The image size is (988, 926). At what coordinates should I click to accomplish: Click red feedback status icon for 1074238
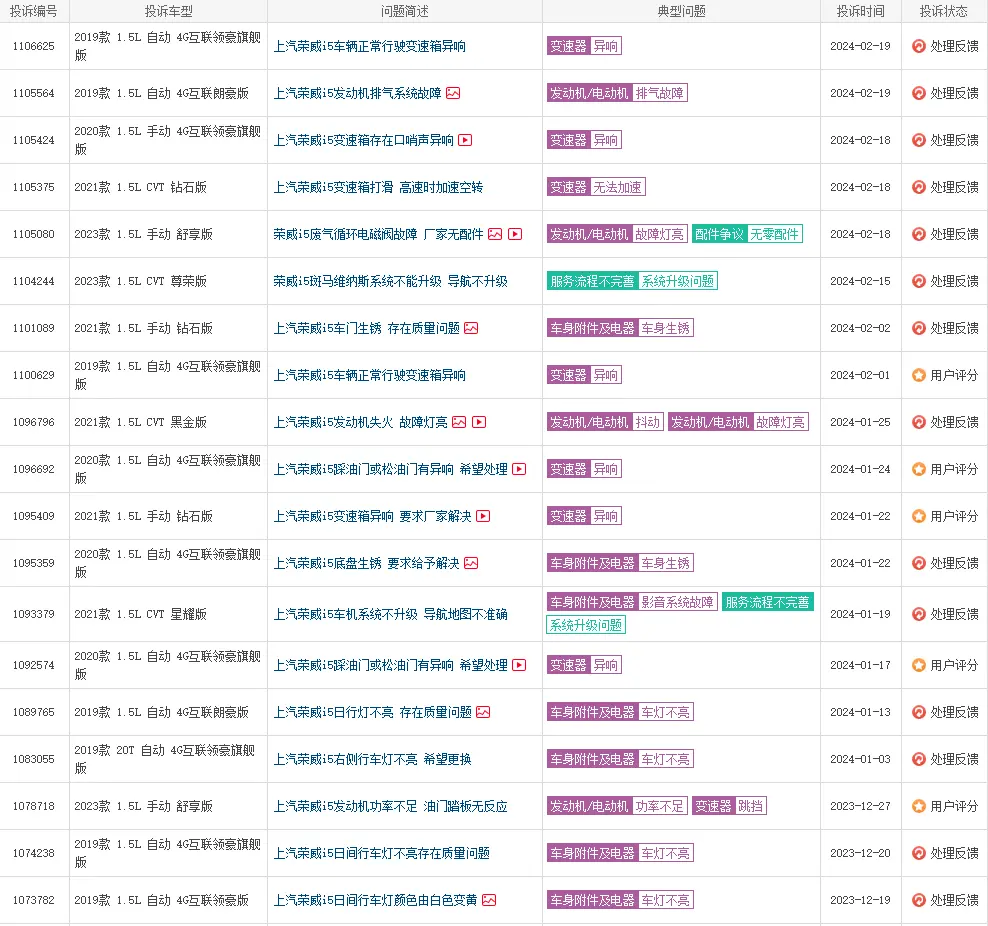(919, 853)
